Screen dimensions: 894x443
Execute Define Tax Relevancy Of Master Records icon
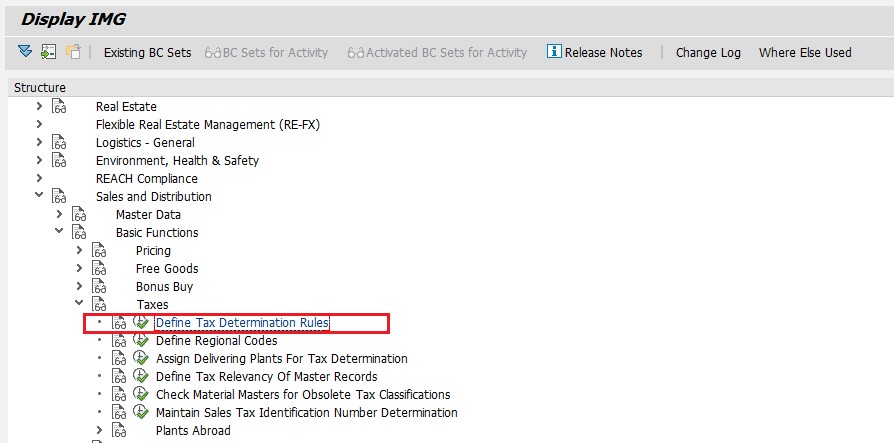tap(141, 377)
